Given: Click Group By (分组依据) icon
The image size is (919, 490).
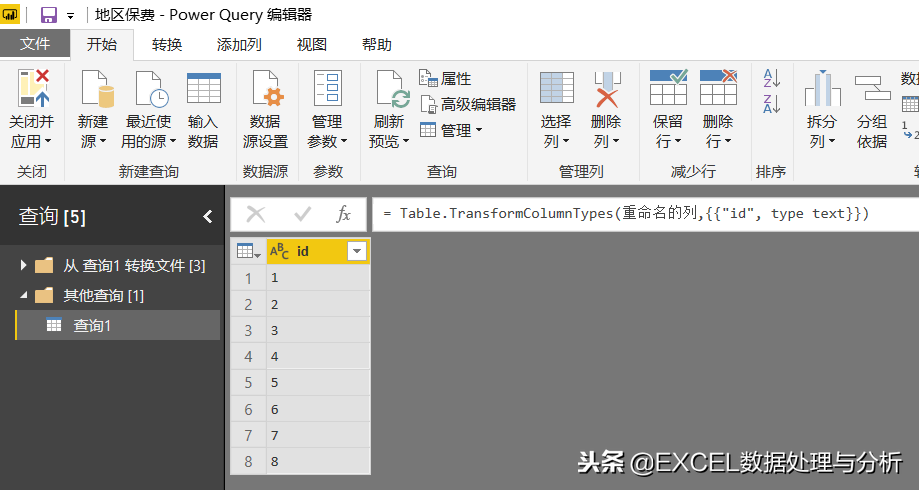Looking at the screenshot, I should click(872, 88).
